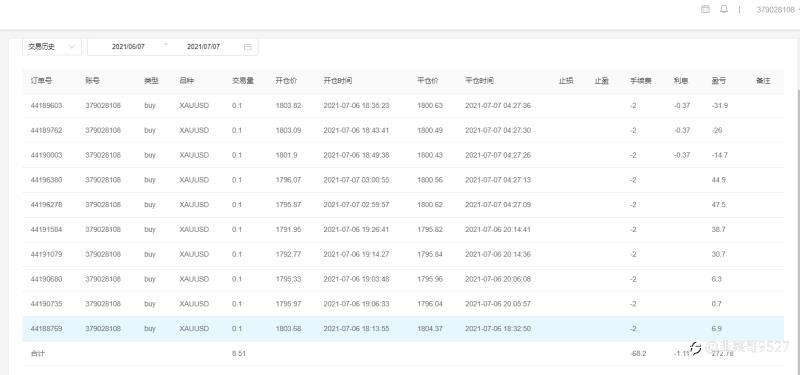Click the 利息 column header

coord(681,81)
